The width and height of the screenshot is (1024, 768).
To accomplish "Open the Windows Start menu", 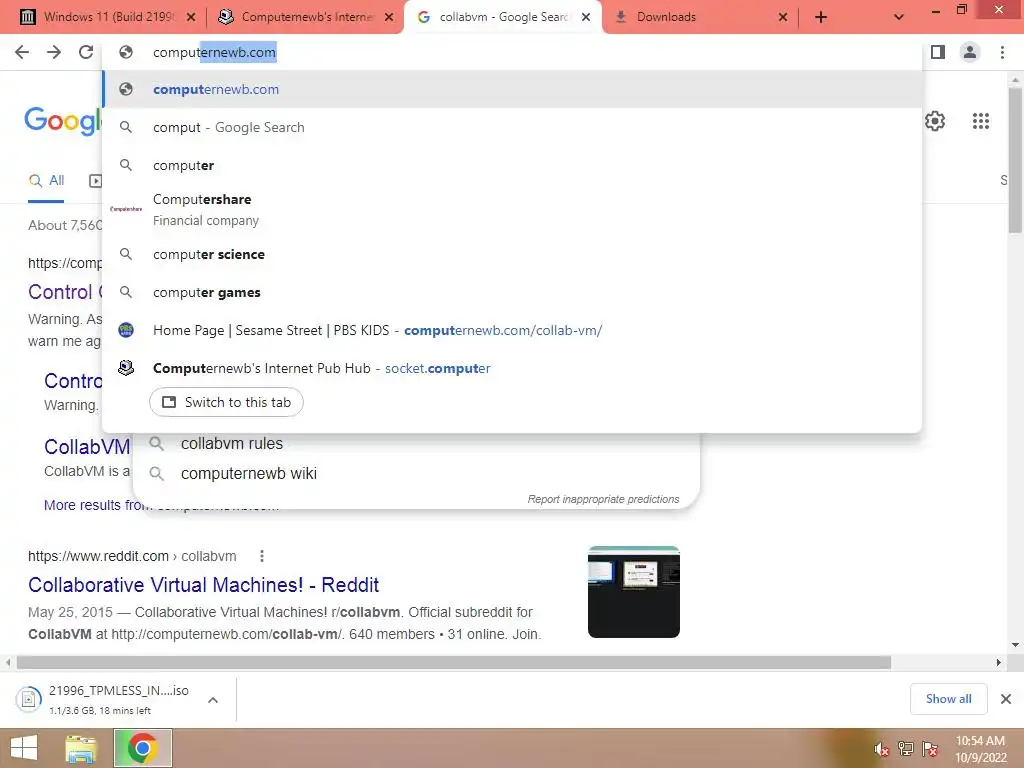I will point(24,748).
